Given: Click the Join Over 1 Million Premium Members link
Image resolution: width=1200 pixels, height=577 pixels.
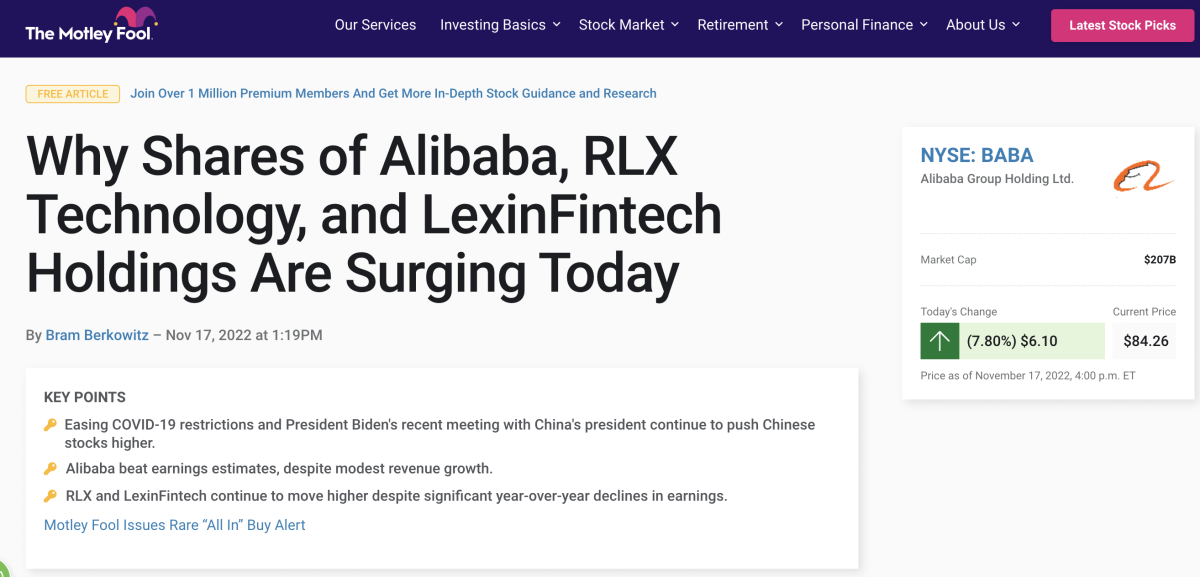Looking at the screenshot, I should pos(393,93).
